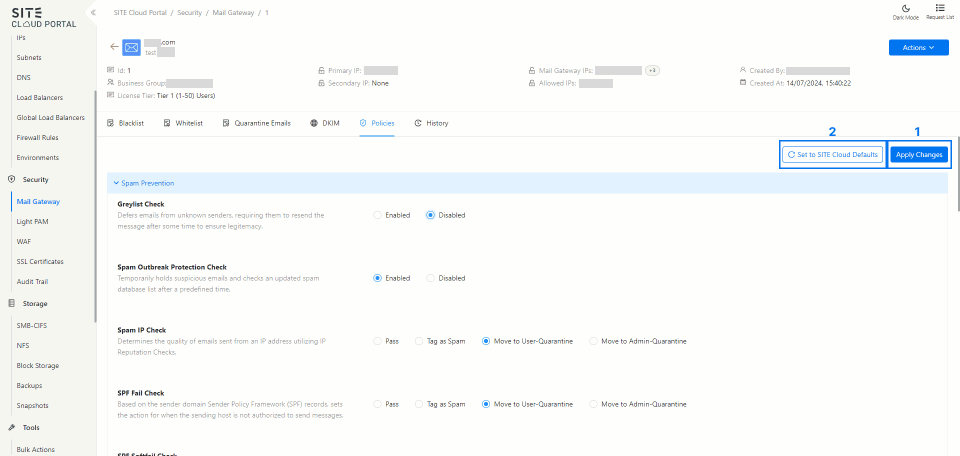This screenshot has width=960, height=456.
Task: Open the DKIM tab
Action: coord(325,123)
